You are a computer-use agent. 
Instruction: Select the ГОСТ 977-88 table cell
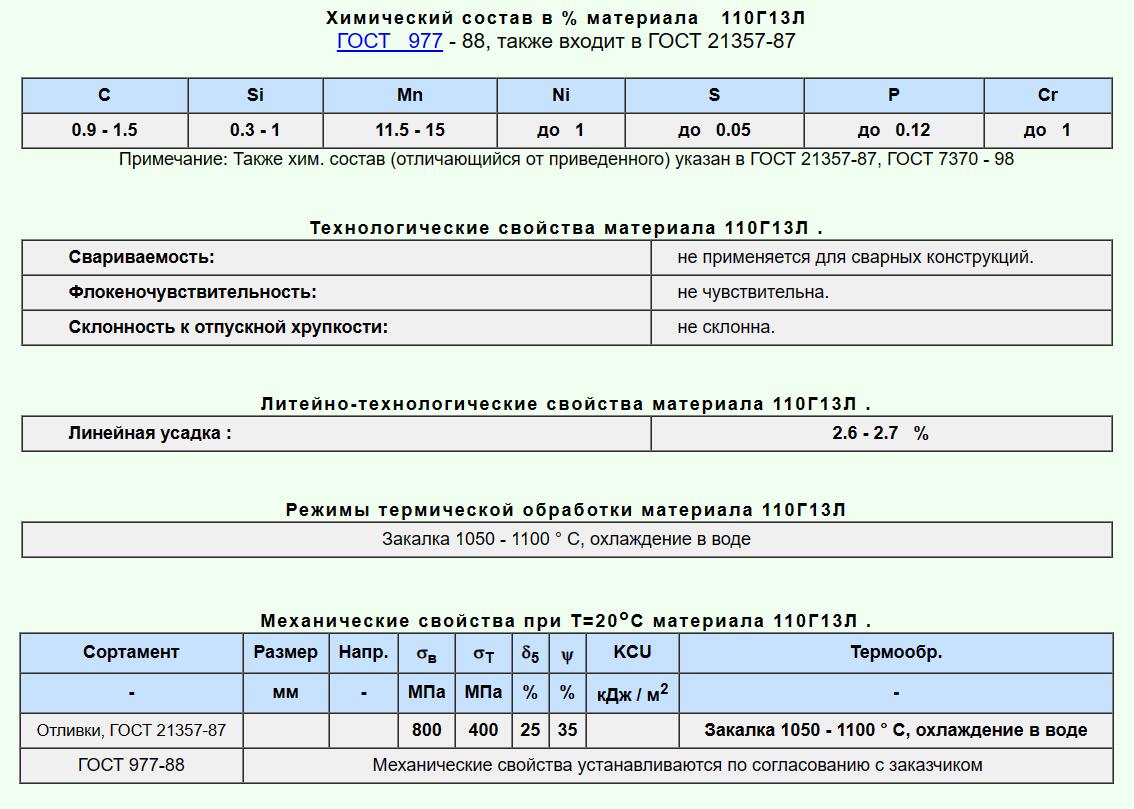pos(131,765)
